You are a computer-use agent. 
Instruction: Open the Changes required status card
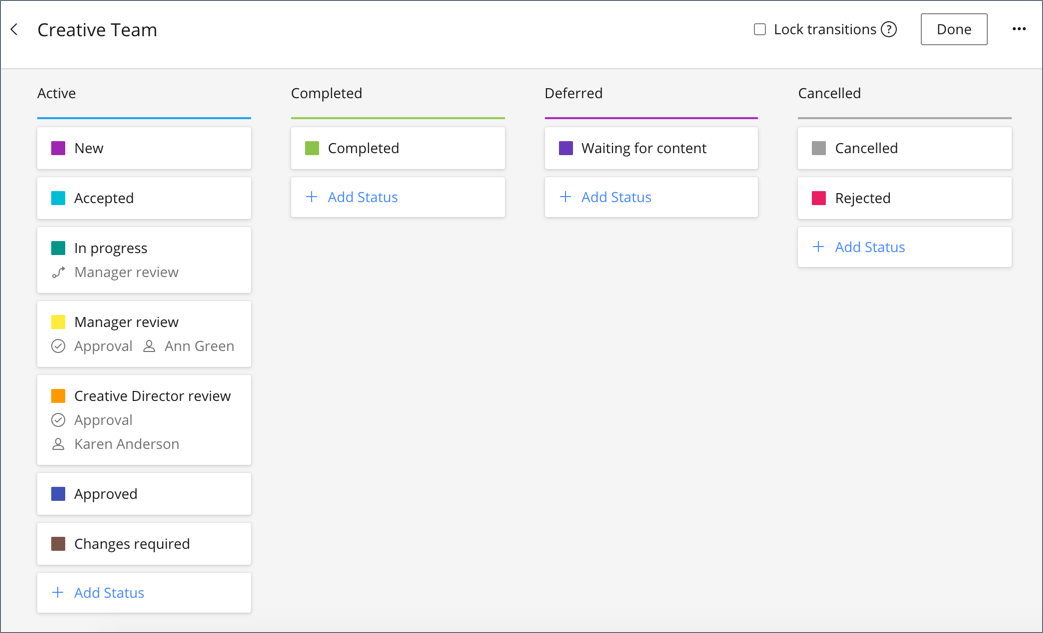pyautogui.click(x=143, y=543)
